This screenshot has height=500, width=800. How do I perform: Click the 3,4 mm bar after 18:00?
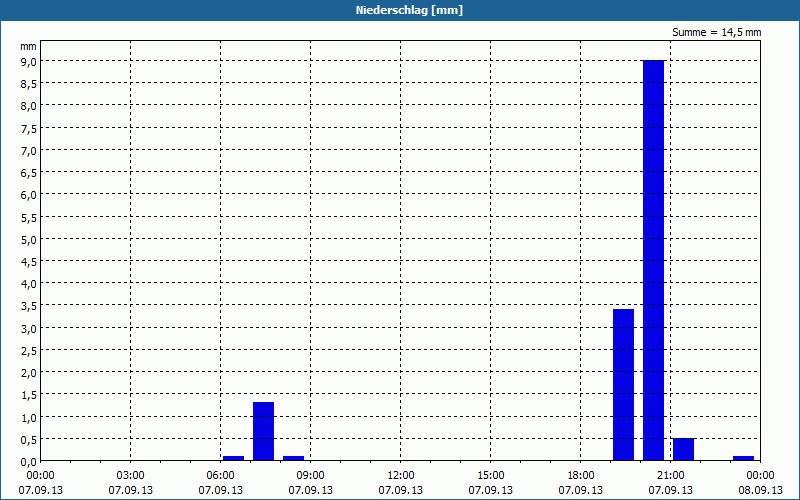pyautogui.click(x=623, y=385)
